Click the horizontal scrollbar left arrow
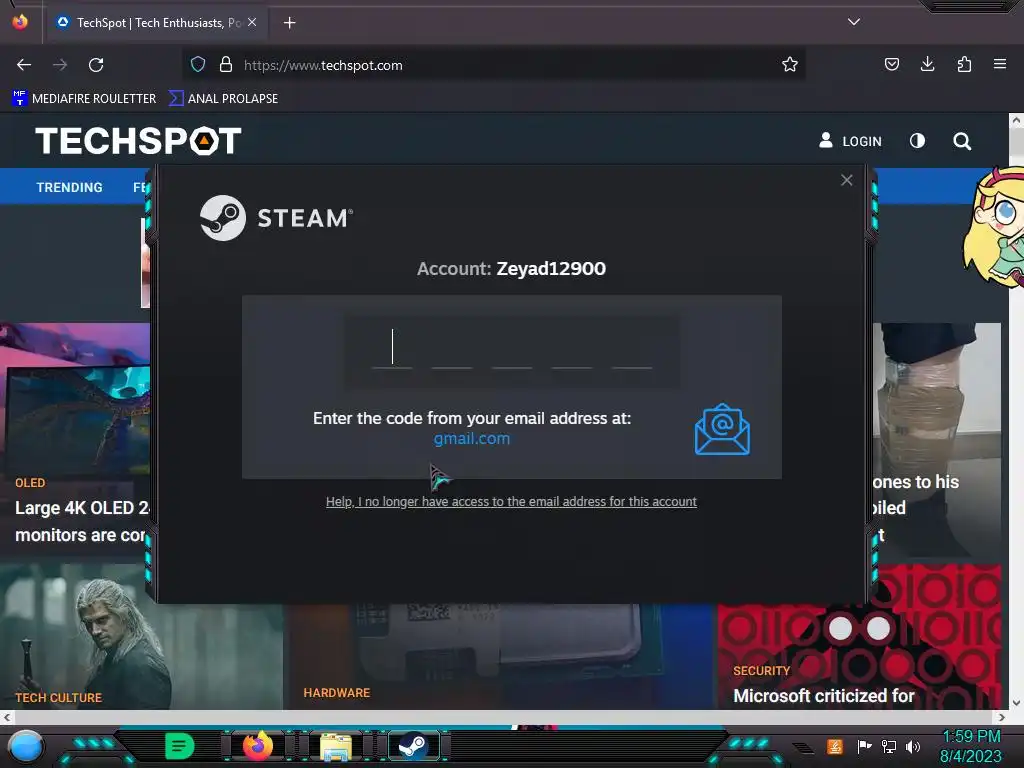The width and height of the screenshot is (1024, 768). click(7, 717)
